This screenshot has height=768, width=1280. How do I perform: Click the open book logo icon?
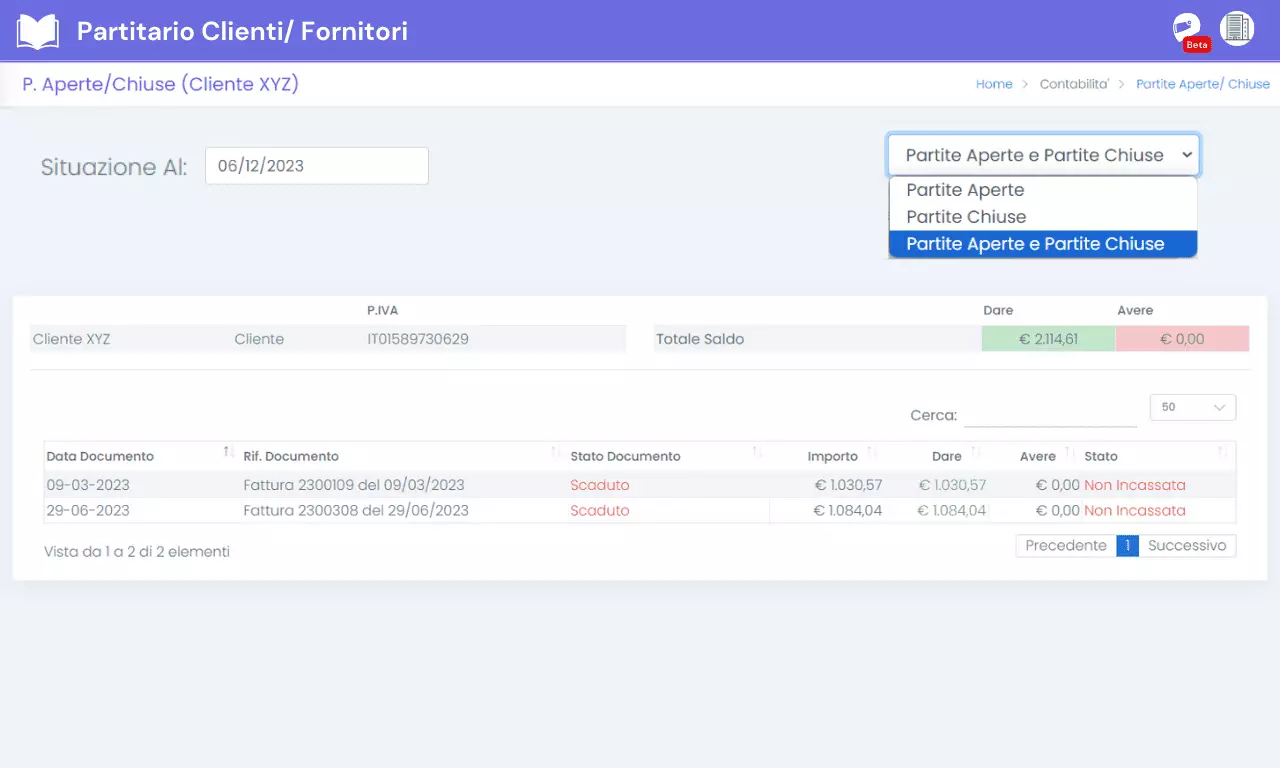point(38,31)
